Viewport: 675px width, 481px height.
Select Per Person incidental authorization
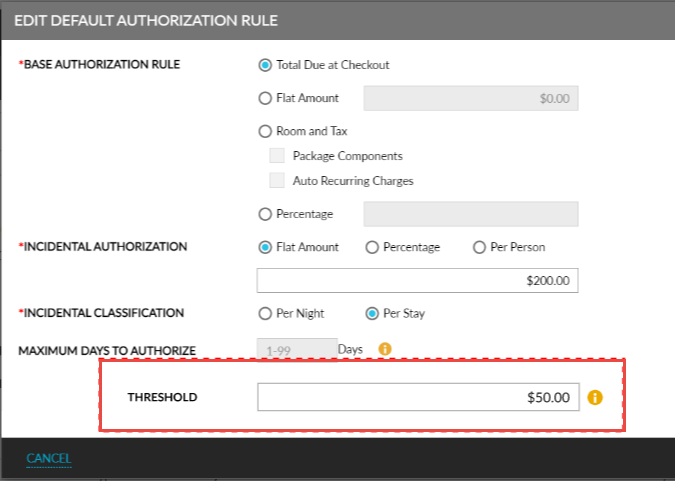tap(480, 247)
